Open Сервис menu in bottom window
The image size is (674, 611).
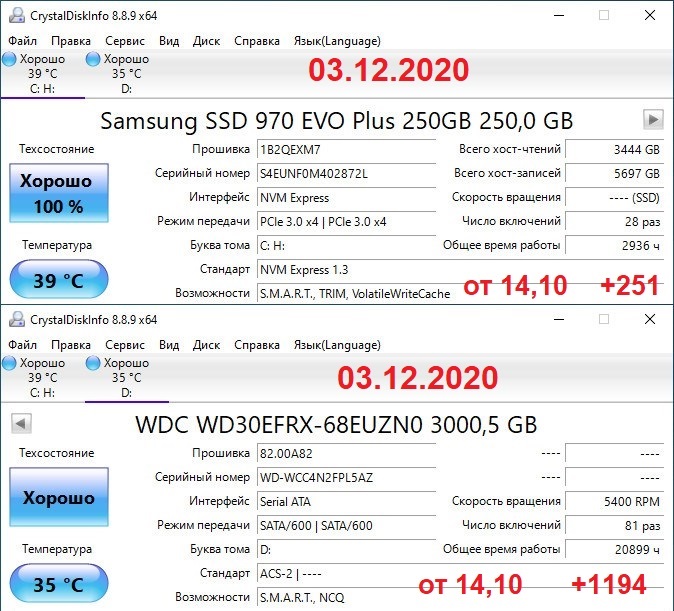pos(125,345)
